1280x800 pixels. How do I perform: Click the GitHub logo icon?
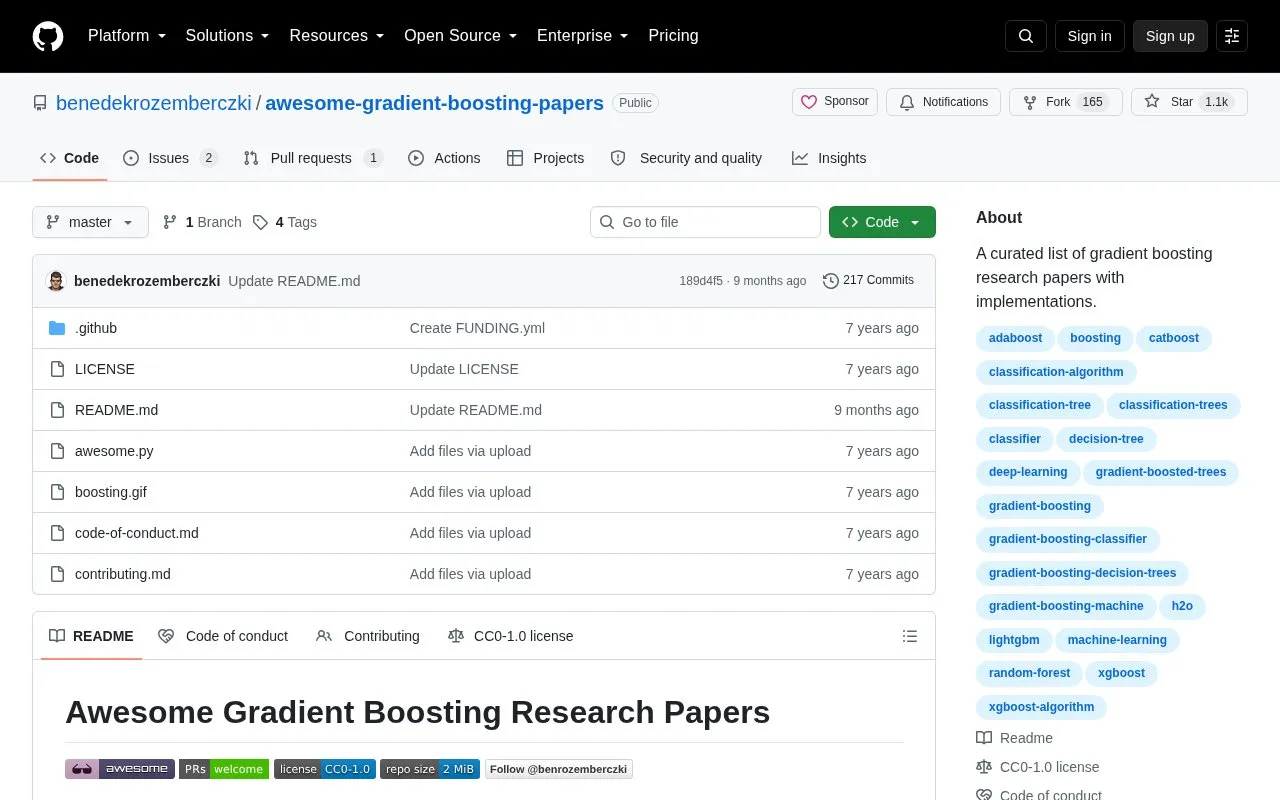coord(48,36)
